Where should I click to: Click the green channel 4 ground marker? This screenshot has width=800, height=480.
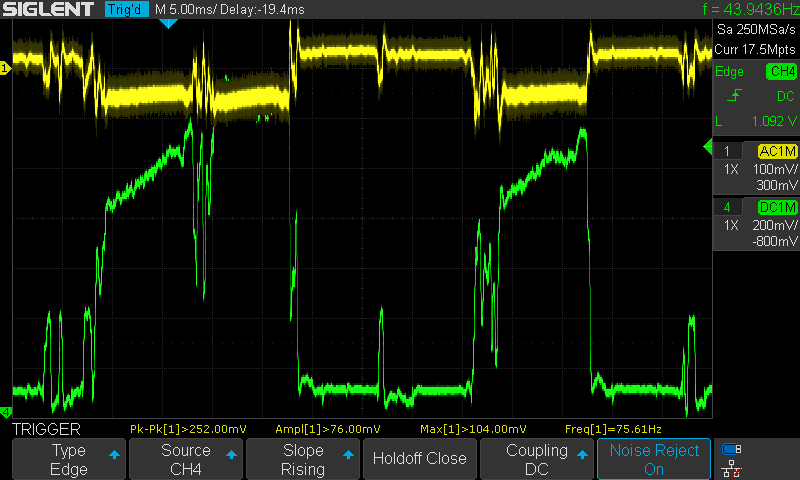[6, 412]
